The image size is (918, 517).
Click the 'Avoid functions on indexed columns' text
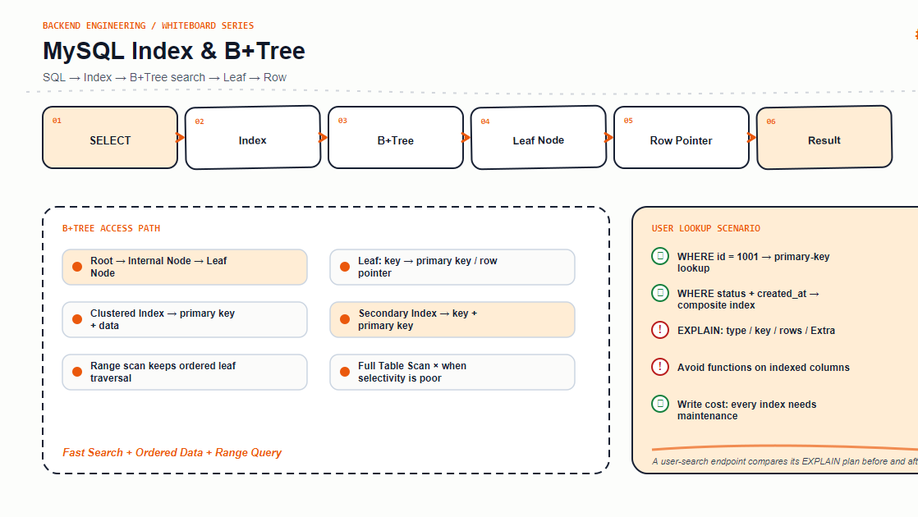pos(763,367)
